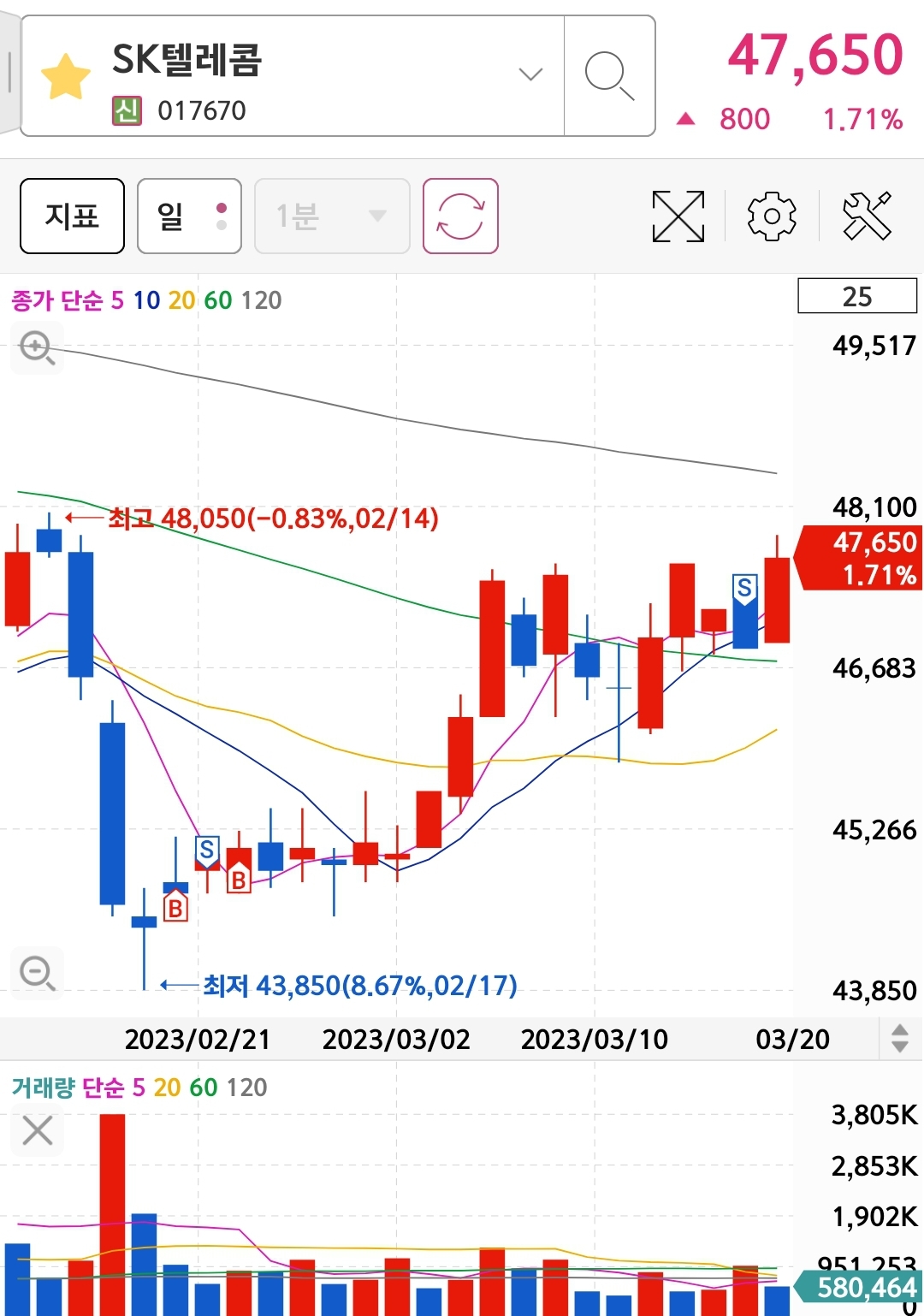
Task: Select the S sell marker near 03/20
Action: [x=744, y=590]
